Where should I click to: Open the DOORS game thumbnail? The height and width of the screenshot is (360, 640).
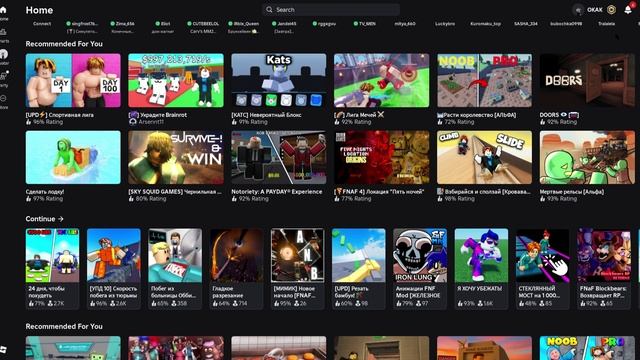click(x=587, y=80)
